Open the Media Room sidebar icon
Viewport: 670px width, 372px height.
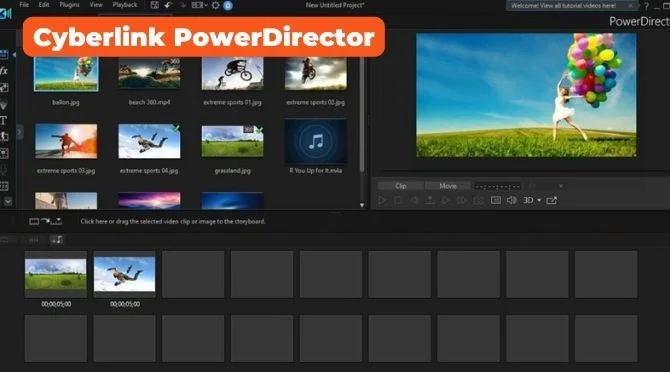pos(4,55)
